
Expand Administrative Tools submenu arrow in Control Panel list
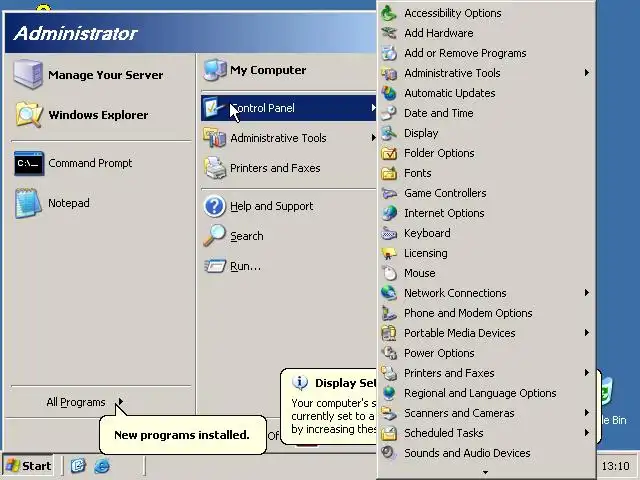[587, 73]
